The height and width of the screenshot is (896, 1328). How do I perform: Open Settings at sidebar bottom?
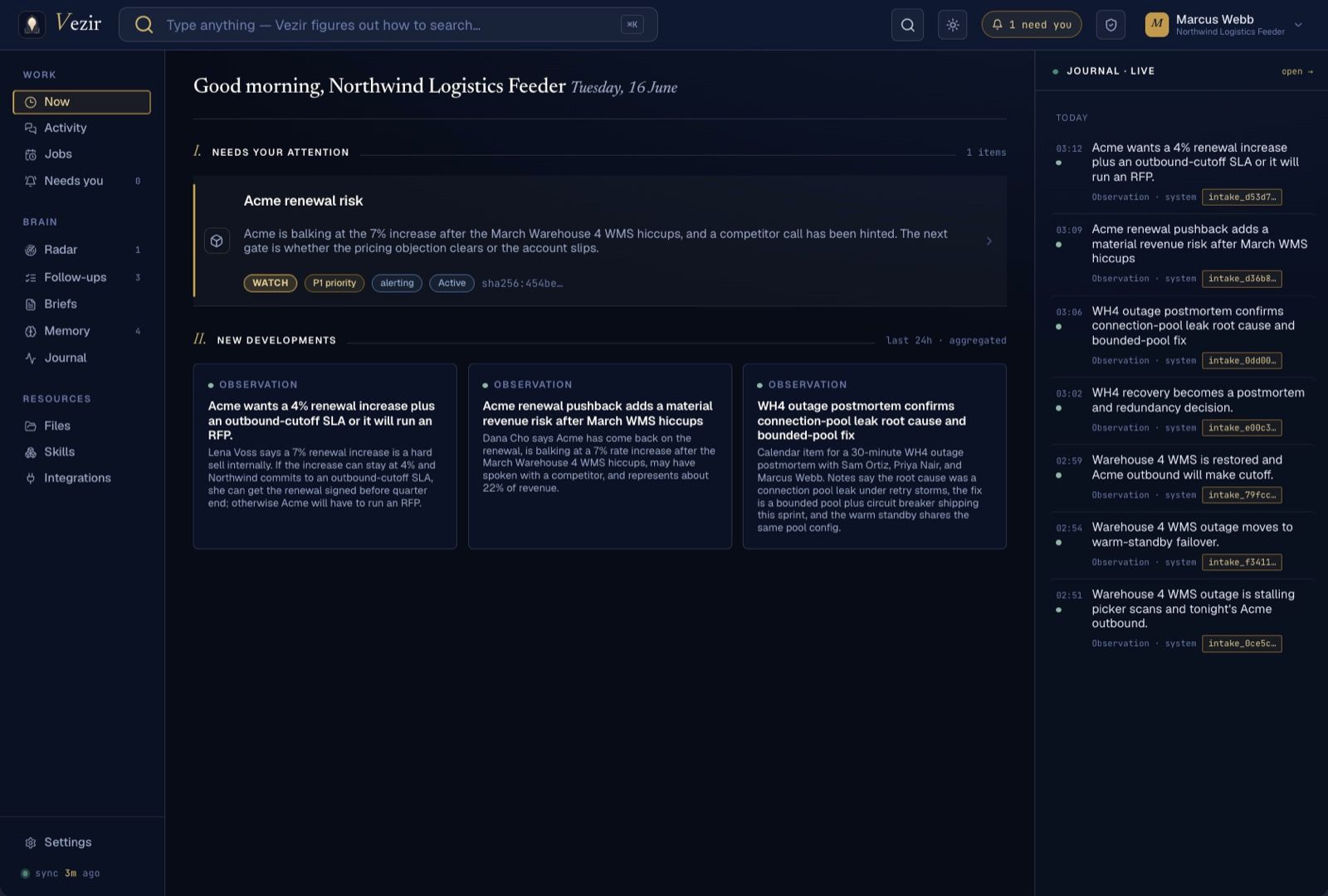(81, 843)
